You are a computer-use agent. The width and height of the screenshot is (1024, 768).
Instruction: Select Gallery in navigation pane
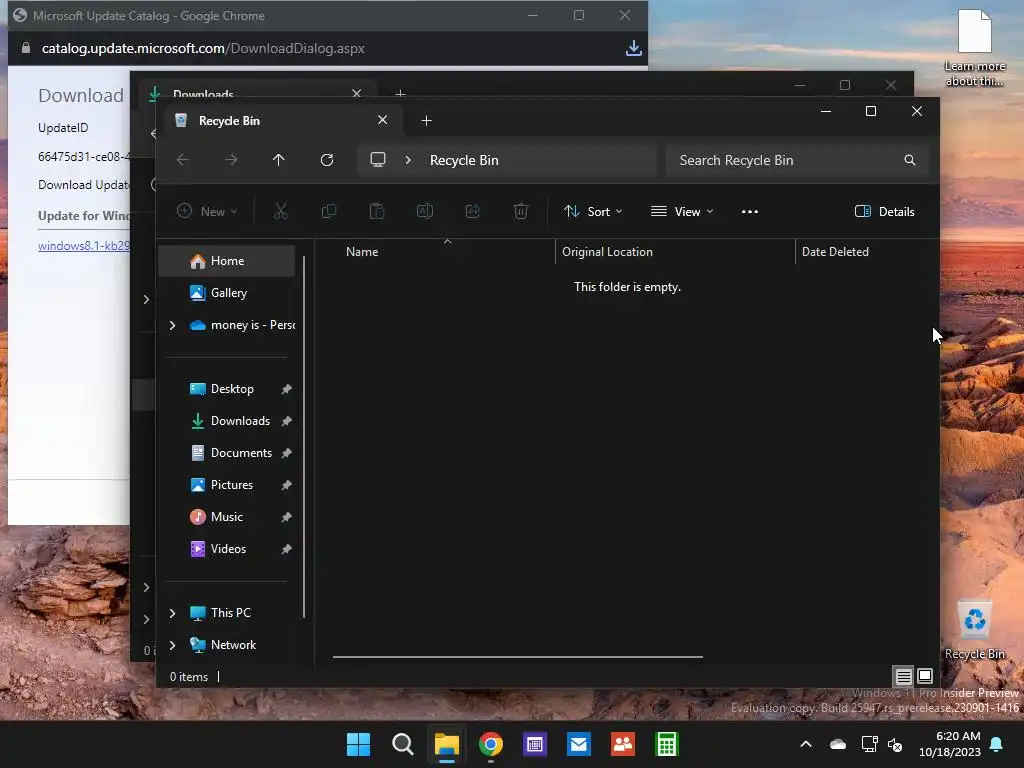pos(226,293)
